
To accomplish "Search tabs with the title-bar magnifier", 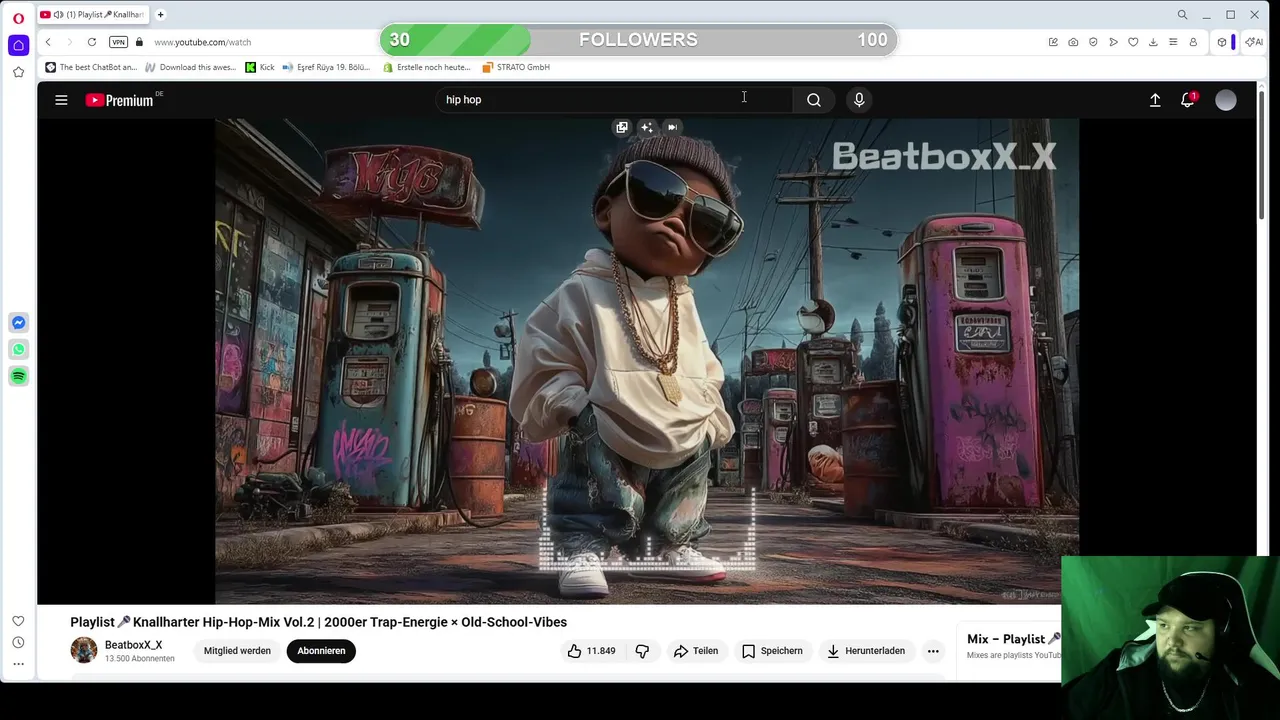I will coord(1182,15).
